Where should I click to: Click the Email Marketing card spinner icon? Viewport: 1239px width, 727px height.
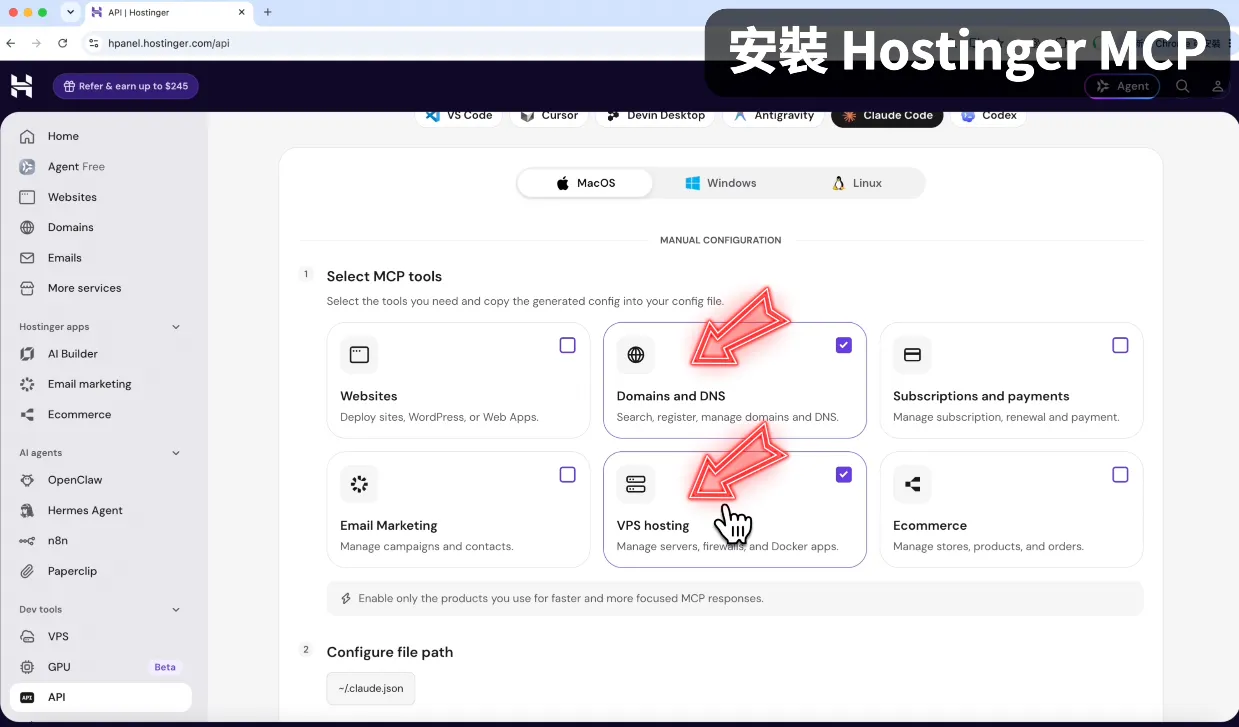click(x=359, y=484)
